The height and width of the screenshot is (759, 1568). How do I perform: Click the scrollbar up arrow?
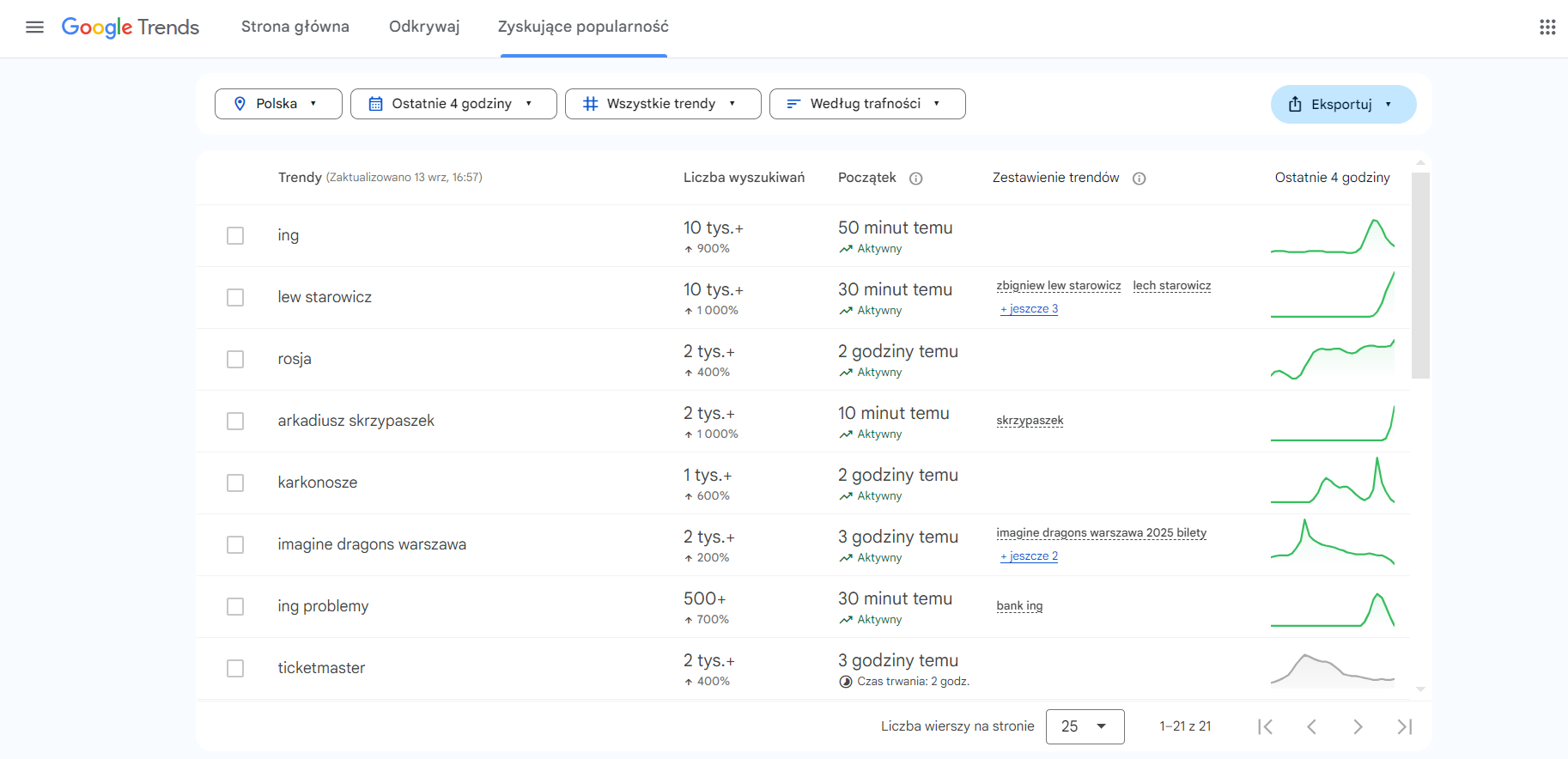(1420, 162)
